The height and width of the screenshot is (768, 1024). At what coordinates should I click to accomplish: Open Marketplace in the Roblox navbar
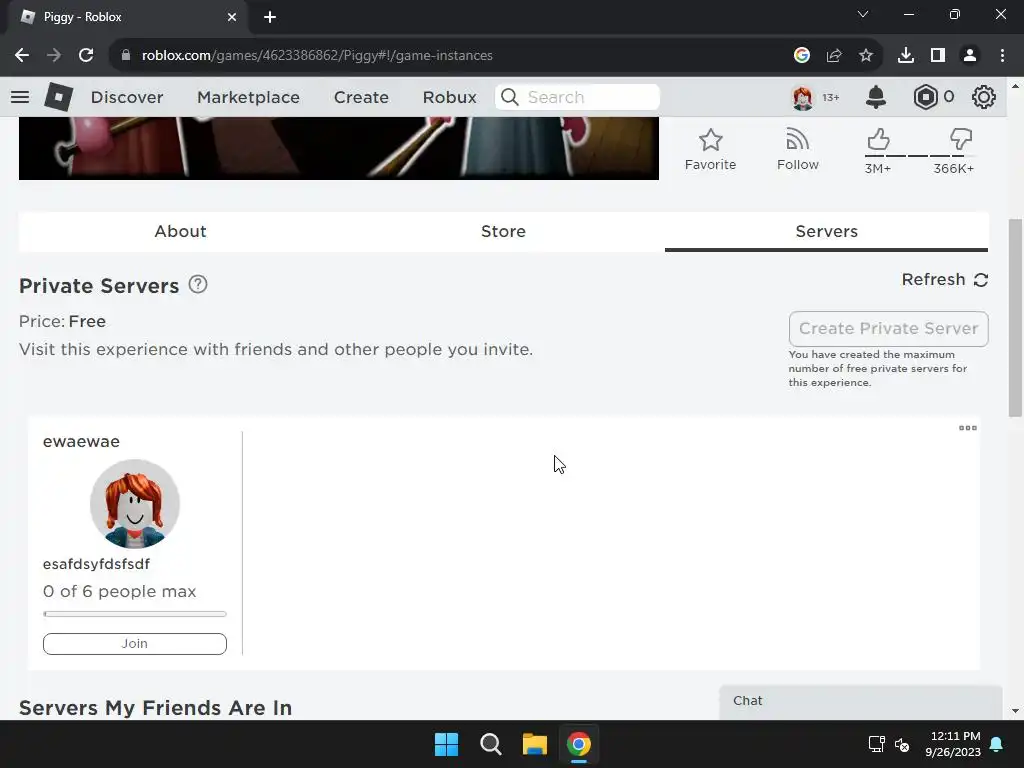248,97
